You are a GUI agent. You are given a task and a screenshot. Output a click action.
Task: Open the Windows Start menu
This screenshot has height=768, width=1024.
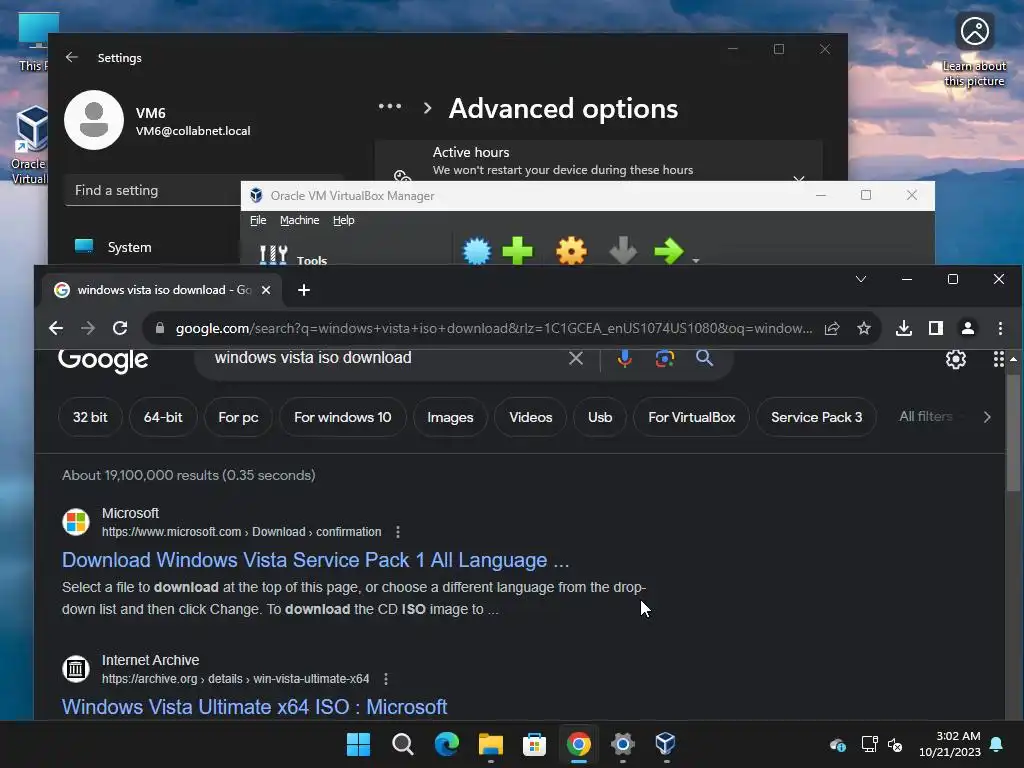coord(358,744)
